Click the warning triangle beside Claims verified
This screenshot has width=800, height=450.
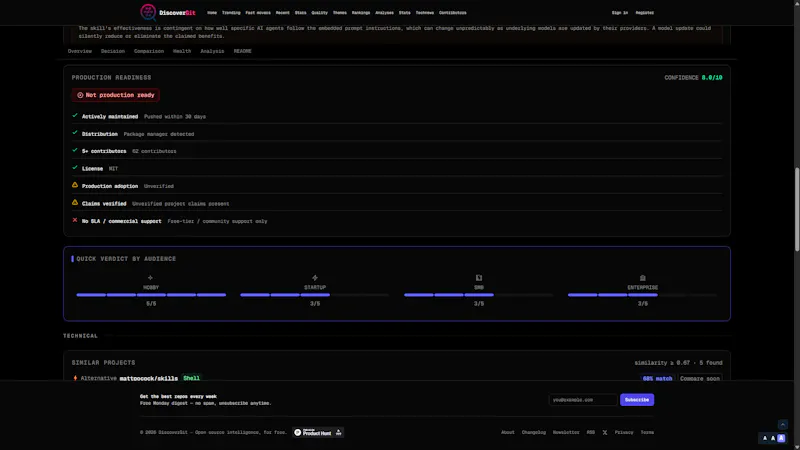[75, 203]
